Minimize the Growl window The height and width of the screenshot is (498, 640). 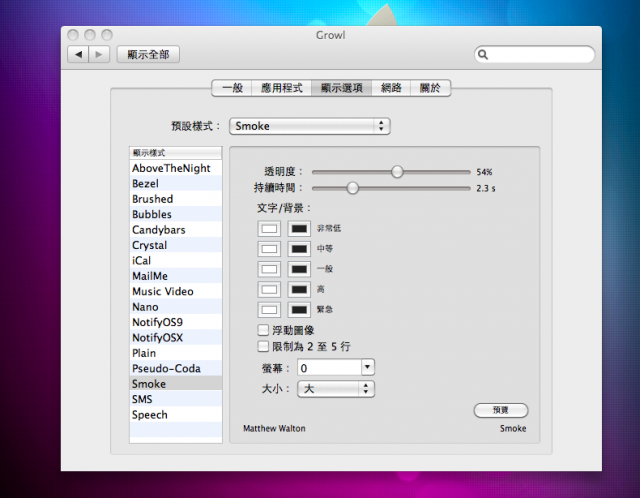click(x=90, y=35)
